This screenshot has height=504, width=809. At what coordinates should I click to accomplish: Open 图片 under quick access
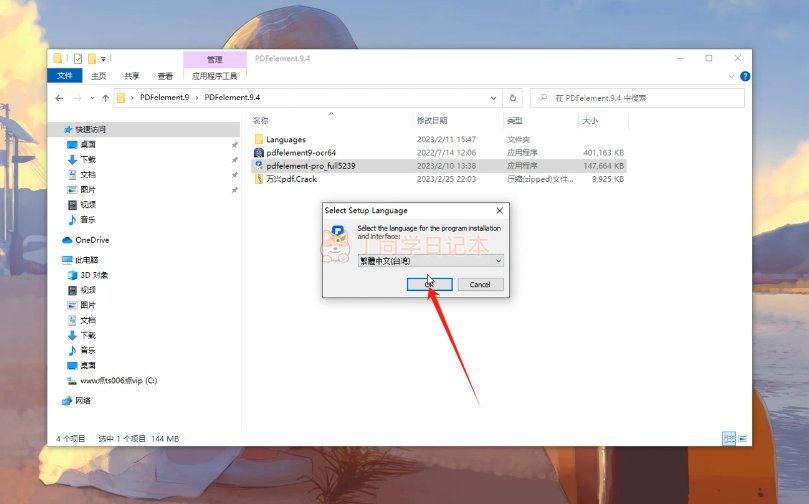pyautogui.click(x=88, y=189)
